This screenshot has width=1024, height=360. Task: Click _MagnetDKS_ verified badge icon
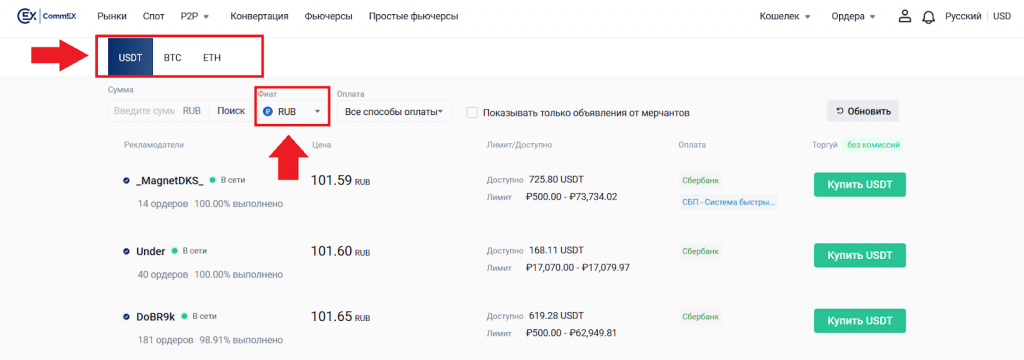pos(126,180)
